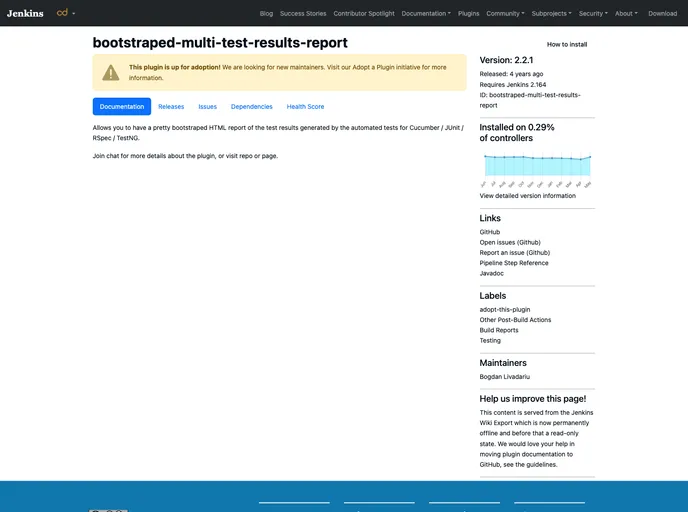Click the Jenkins logo in the header
Viewport: 688px width, 512px height.
point(25,13)
